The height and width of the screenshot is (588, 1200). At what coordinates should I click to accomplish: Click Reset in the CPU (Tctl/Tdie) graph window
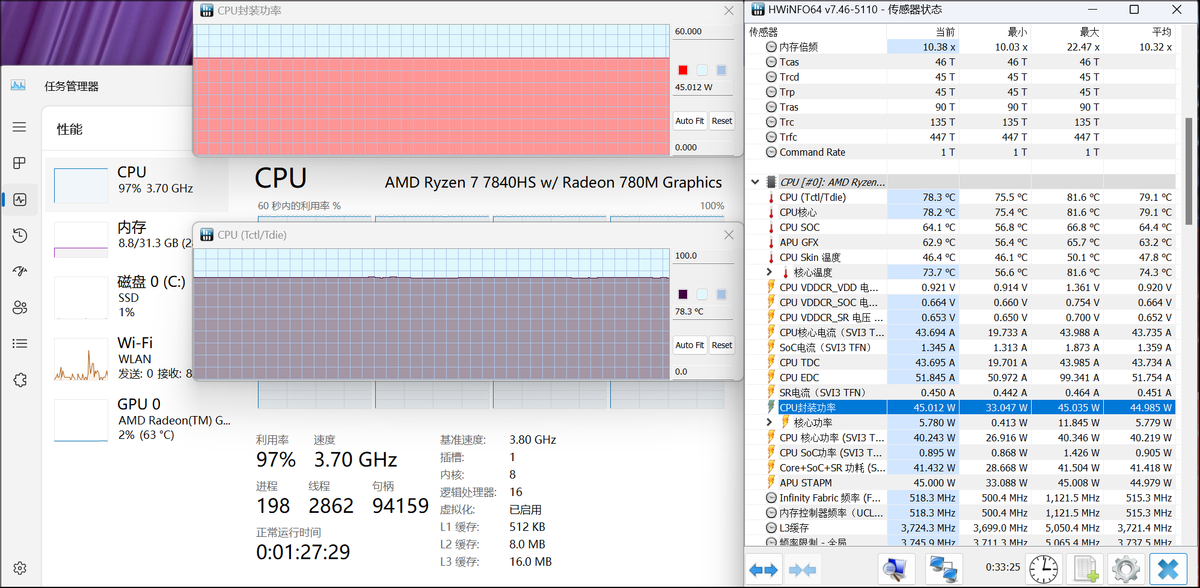click(721, 345)
